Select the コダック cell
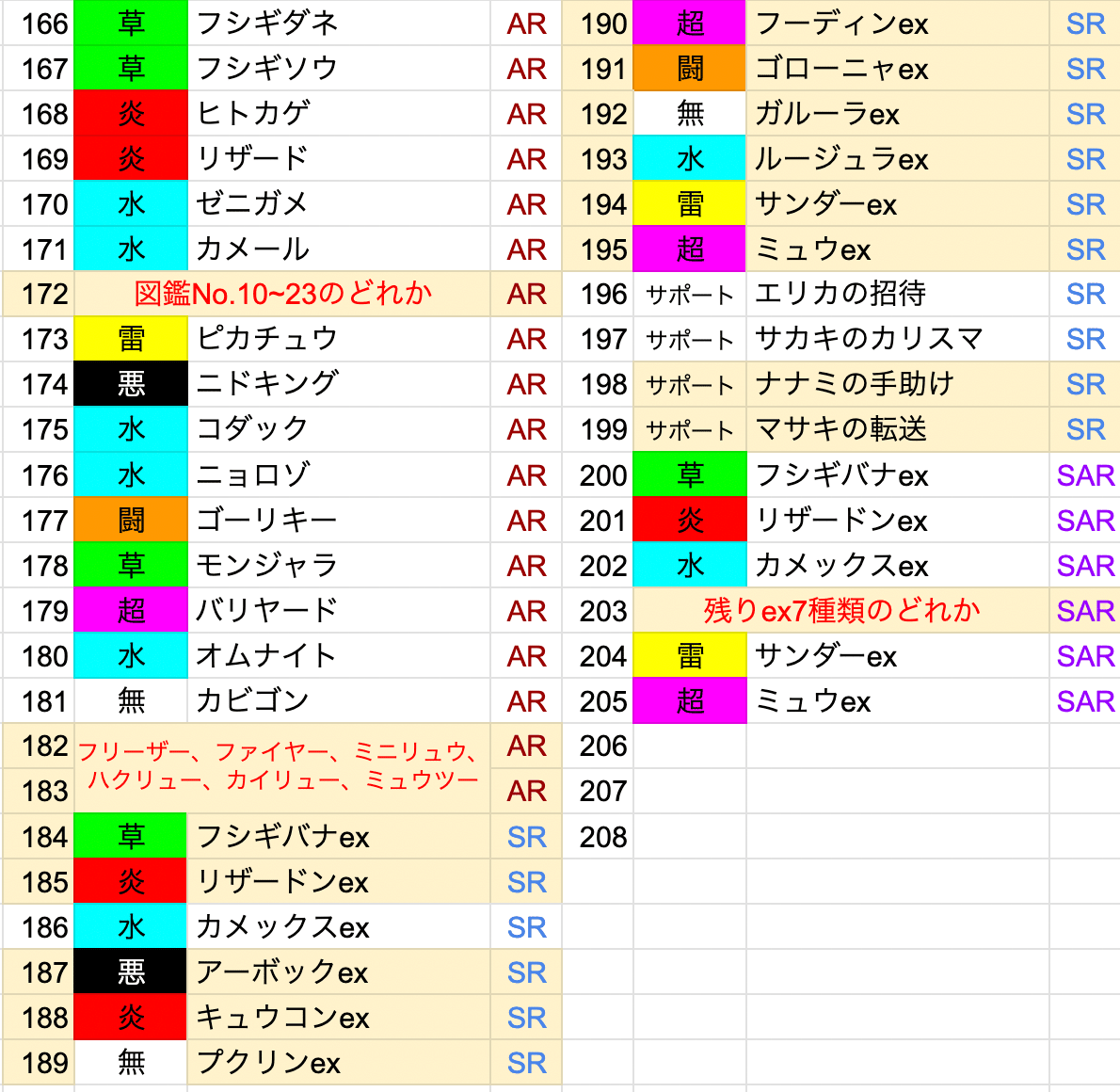 [x=339, y=429]
